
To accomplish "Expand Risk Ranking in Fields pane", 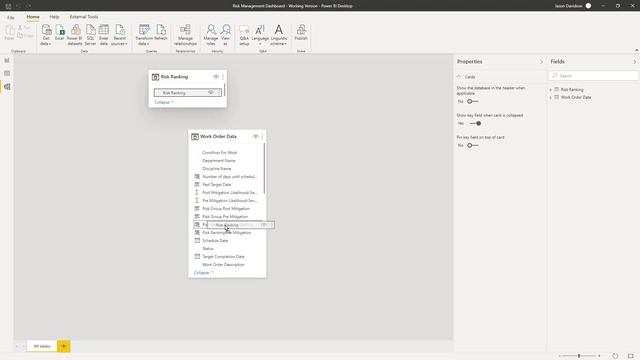I will coord(551,90).
